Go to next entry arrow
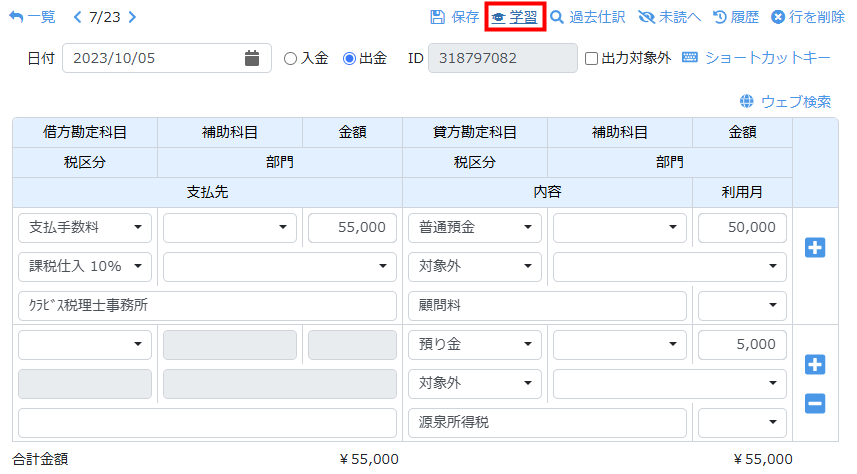 (x=133, y=17)
